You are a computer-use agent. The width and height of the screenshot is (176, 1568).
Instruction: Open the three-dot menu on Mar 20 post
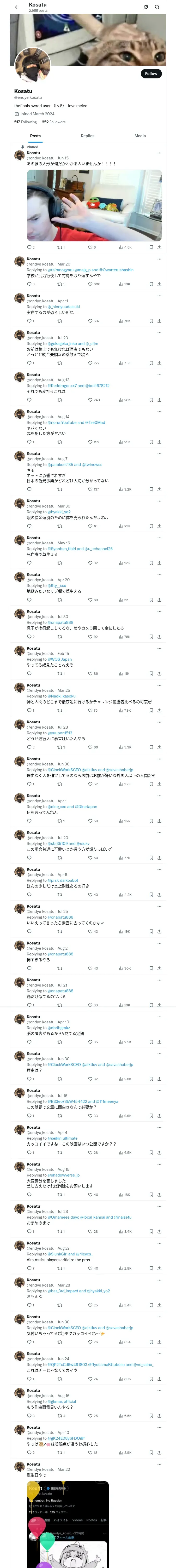[x=159, y=259]
